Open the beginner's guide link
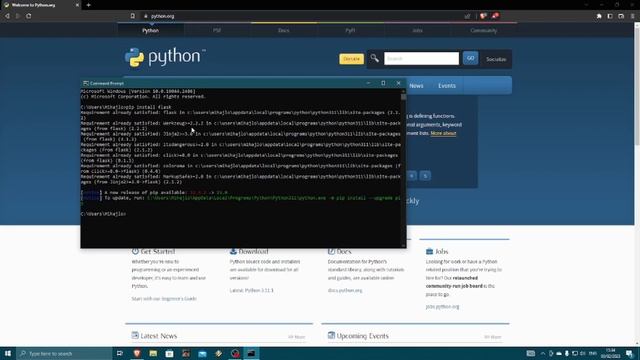The image size is (640, 360). point(164,299)
